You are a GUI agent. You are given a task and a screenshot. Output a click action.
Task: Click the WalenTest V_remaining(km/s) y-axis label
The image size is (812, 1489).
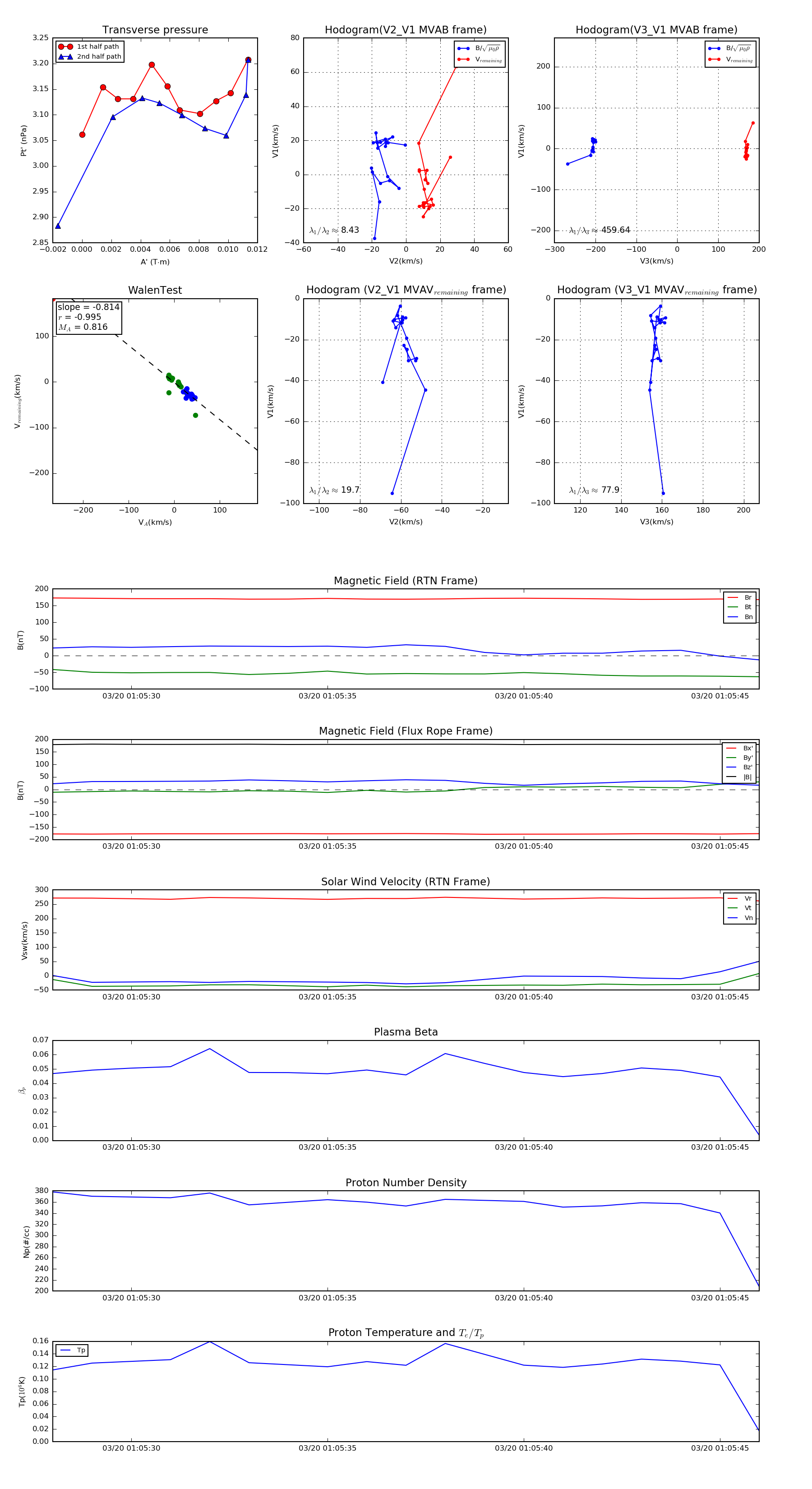pyautogui.click(x=18, y=401)
